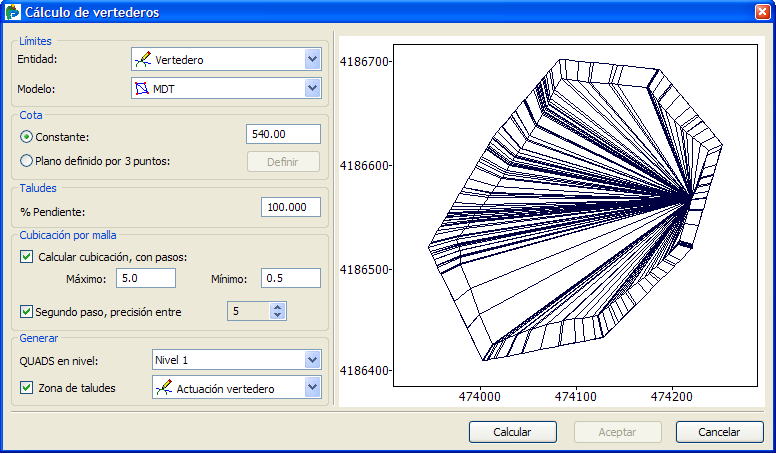The width and height of the screenshot is (776, 454).
Task: Click the Actuación vertedero layer icon
Action: (x=164, y=387)
